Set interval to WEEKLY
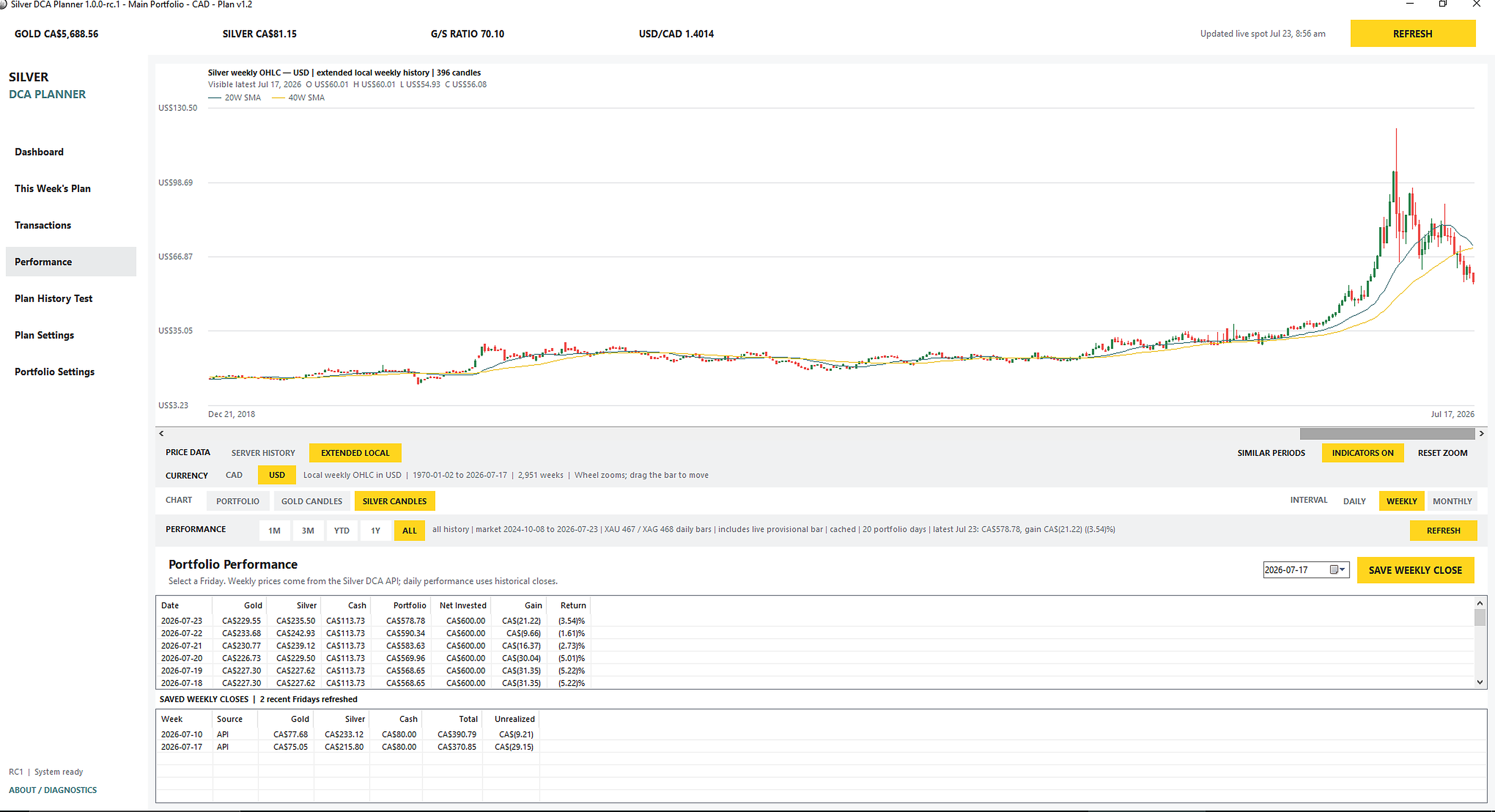Image resolution: width=1495 pixels, height=812 pixels. click(x=1401, y=501)
